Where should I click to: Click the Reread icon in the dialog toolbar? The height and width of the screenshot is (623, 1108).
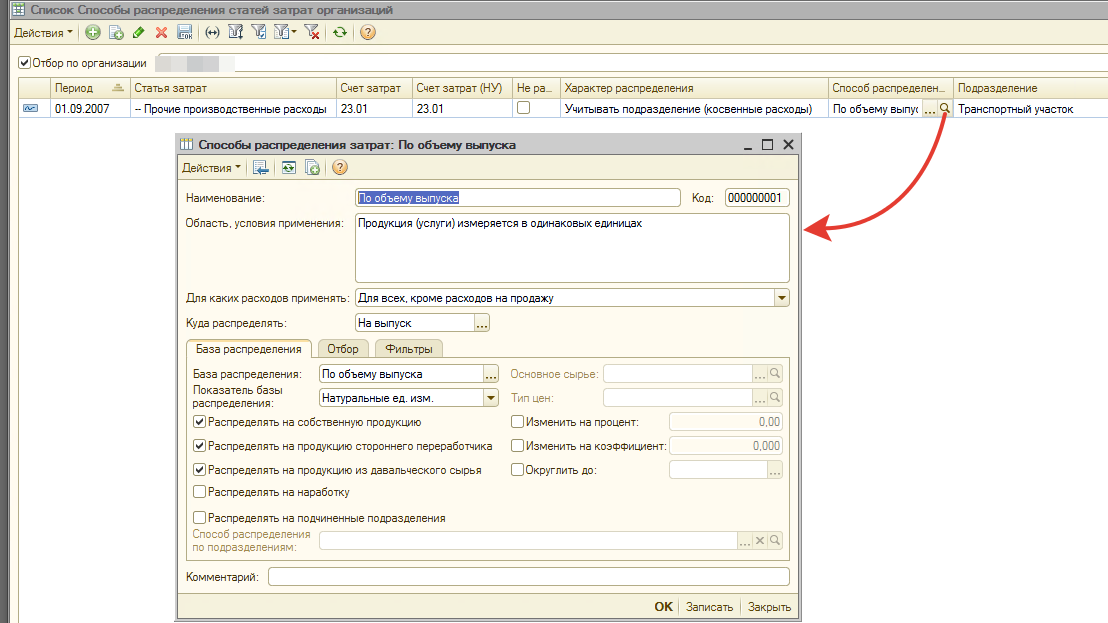click(x=288, y=168)
